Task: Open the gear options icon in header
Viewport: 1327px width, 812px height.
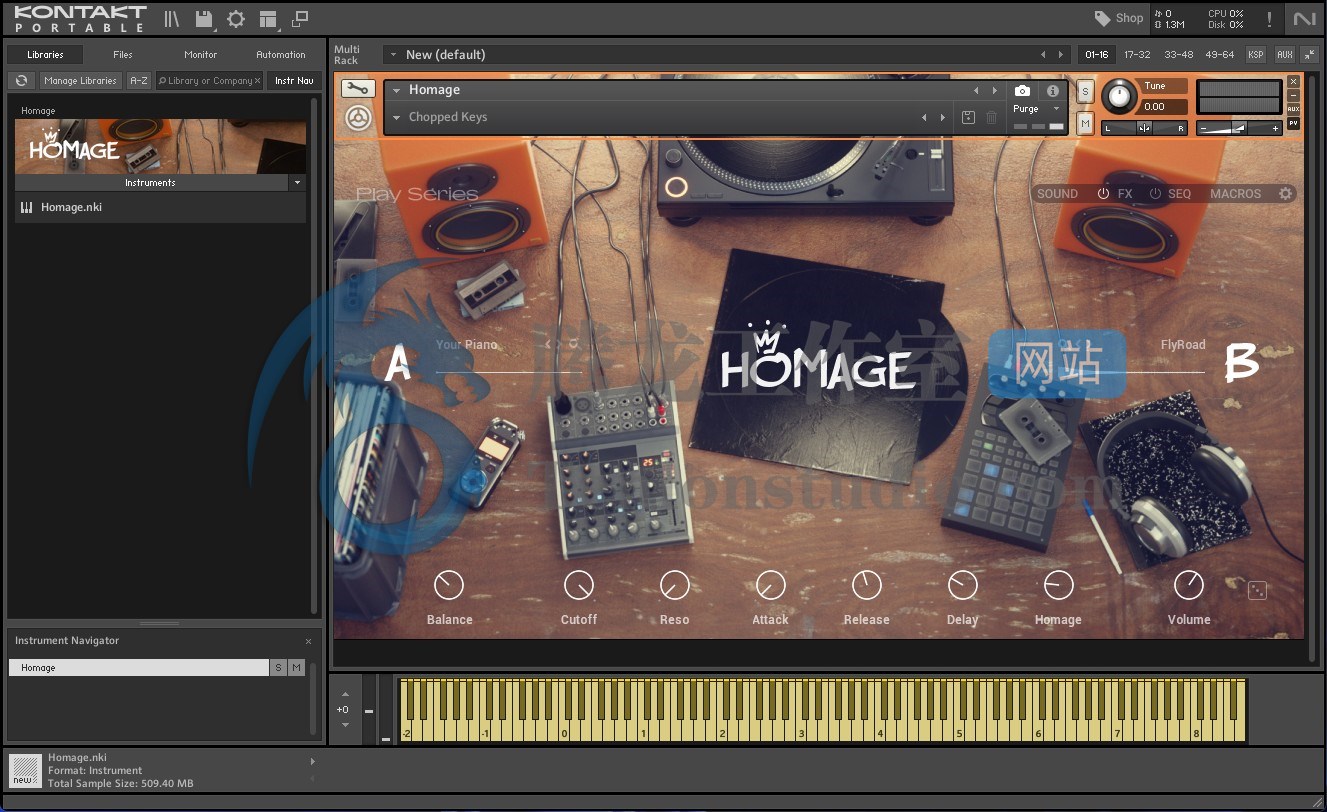Action: tap(236, 19)
